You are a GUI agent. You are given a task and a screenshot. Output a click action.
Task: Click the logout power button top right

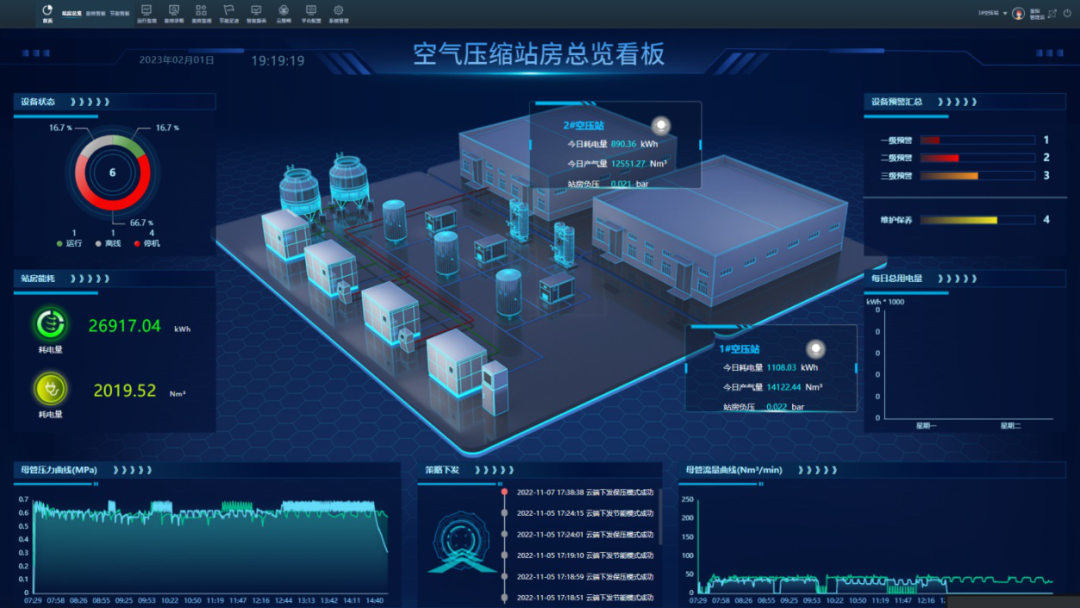click(1068, 13)
